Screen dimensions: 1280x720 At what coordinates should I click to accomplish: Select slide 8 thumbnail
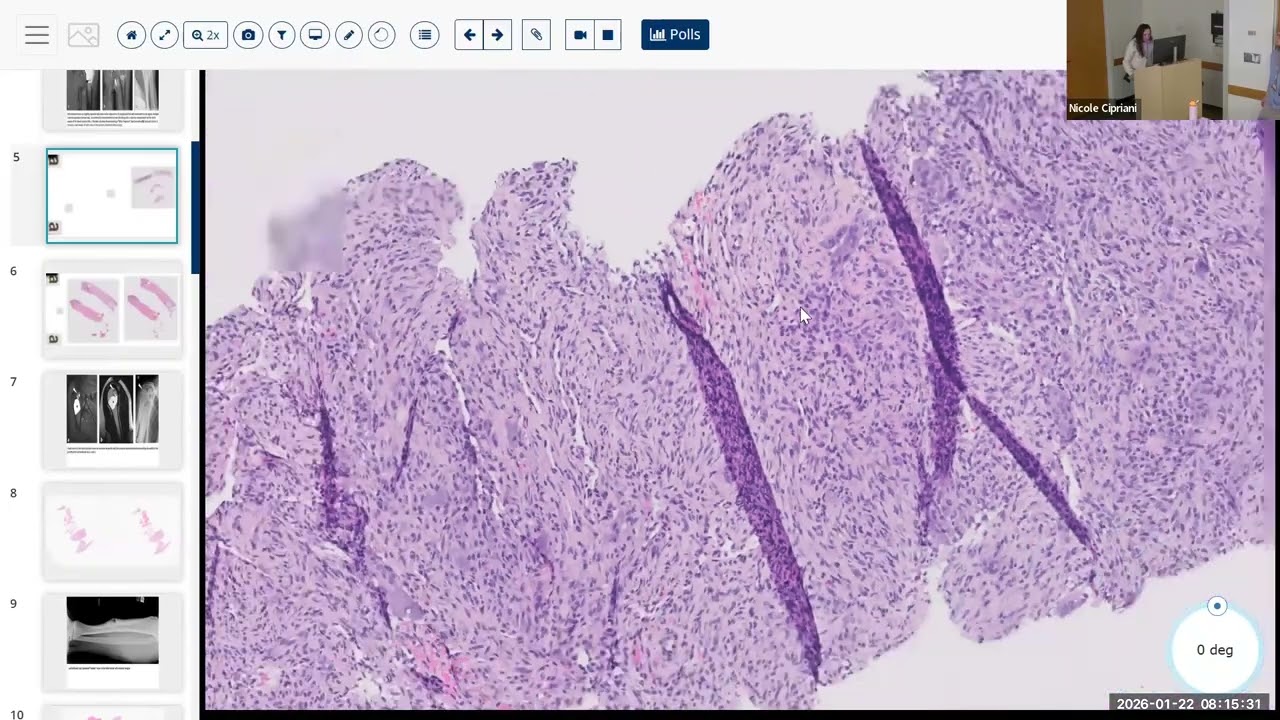(x=112, y=531)
